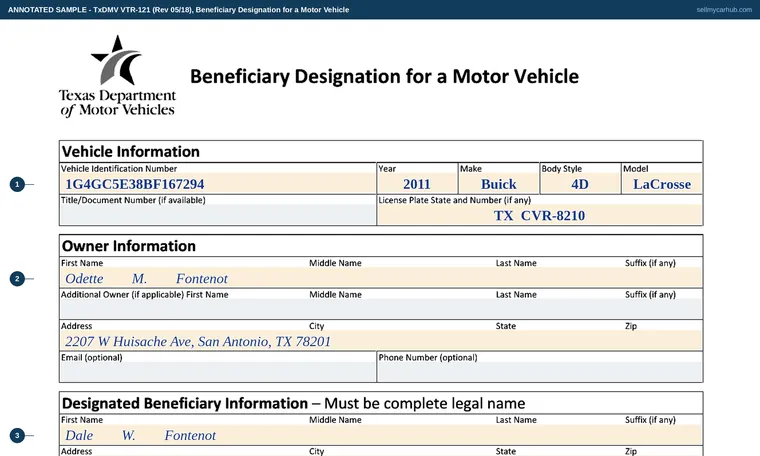This screenshot has height=456, width=760.
Task: Click the 'Beneficiary Designation for a Motor Vehicle' title
Action: point(384,77)
